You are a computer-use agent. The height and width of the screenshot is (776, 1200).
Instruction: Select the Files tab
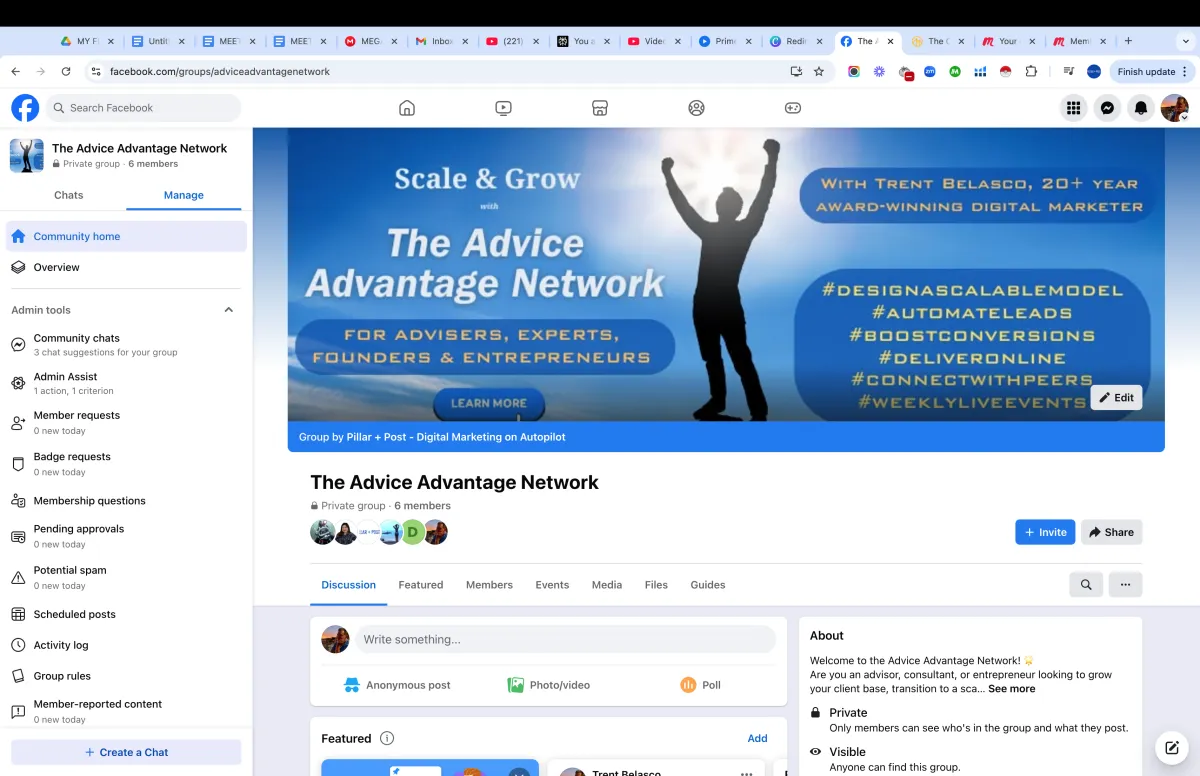click(656, 585)
